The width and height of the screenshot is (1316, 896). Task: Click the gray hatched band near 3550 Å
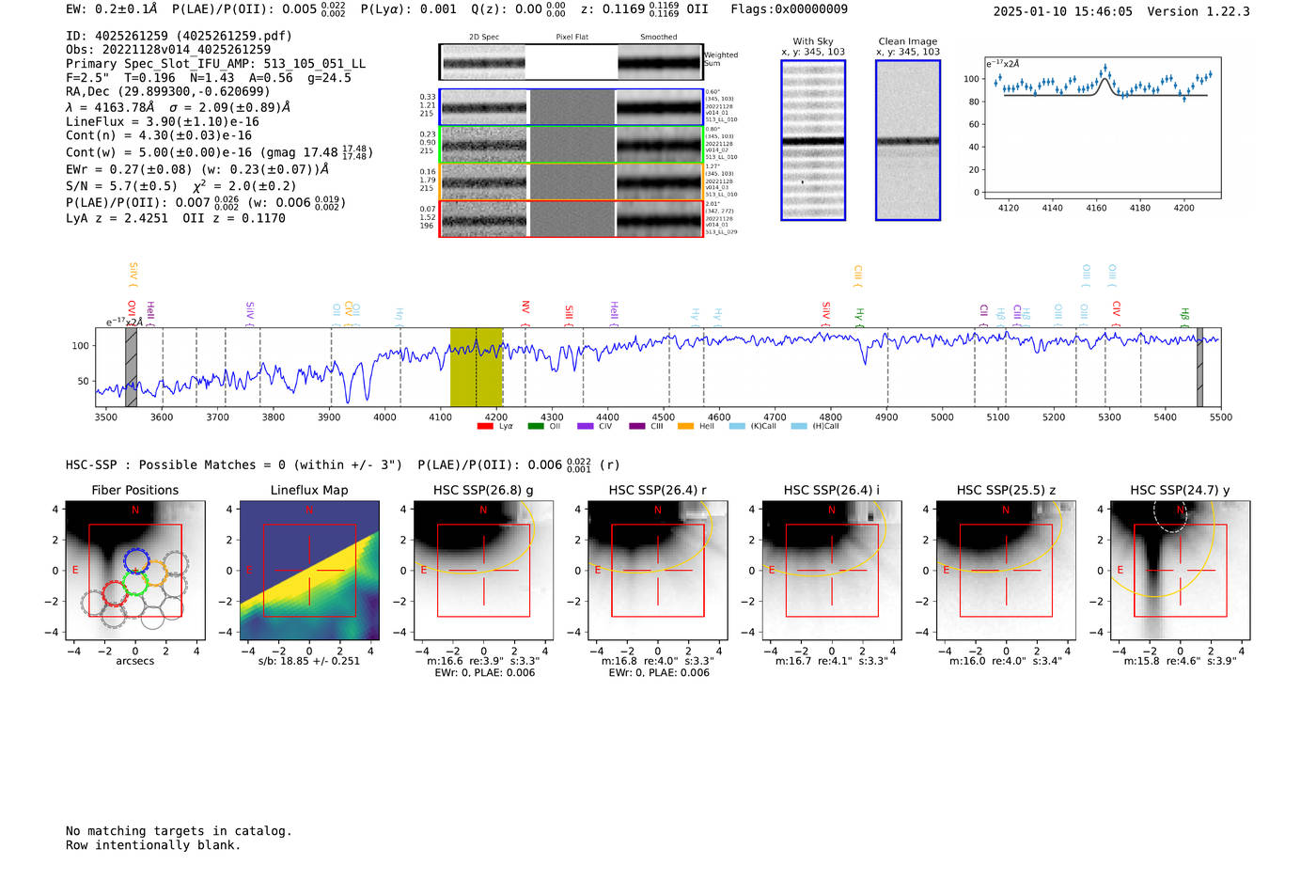(132, 367)
